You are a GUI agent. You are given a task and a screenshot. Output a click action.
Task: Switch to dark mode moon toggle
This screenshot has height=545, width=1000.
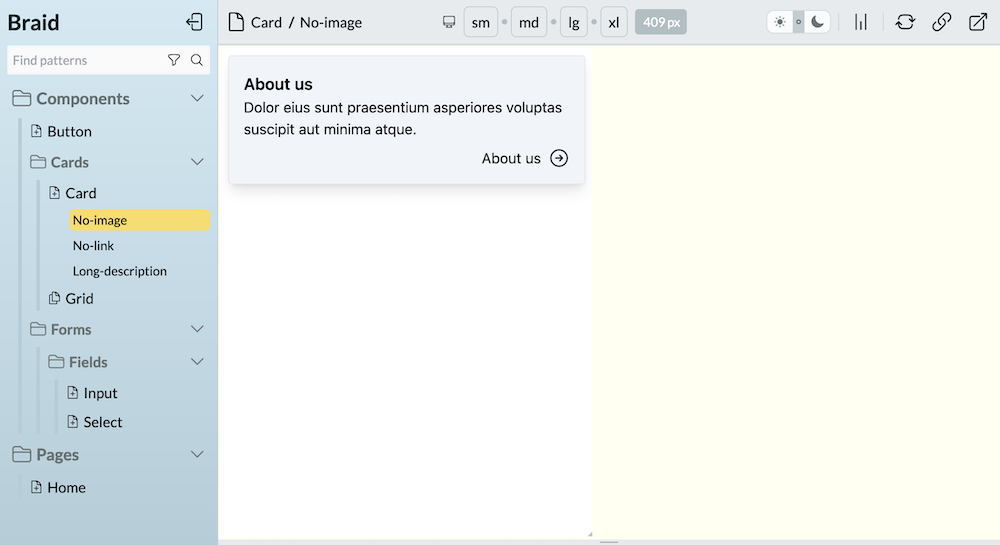817,22
